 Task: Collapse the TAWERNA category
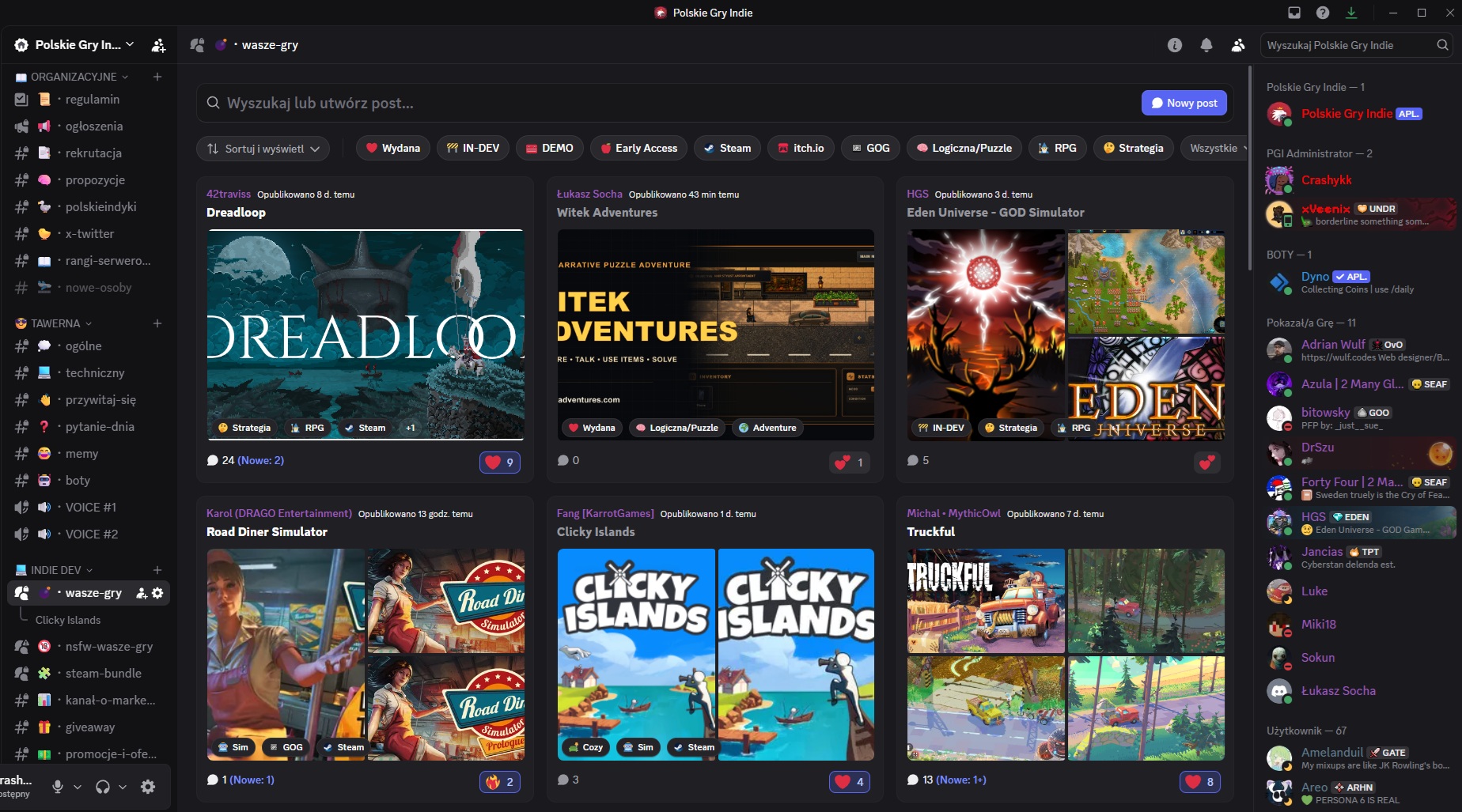(x=54, y=323)
